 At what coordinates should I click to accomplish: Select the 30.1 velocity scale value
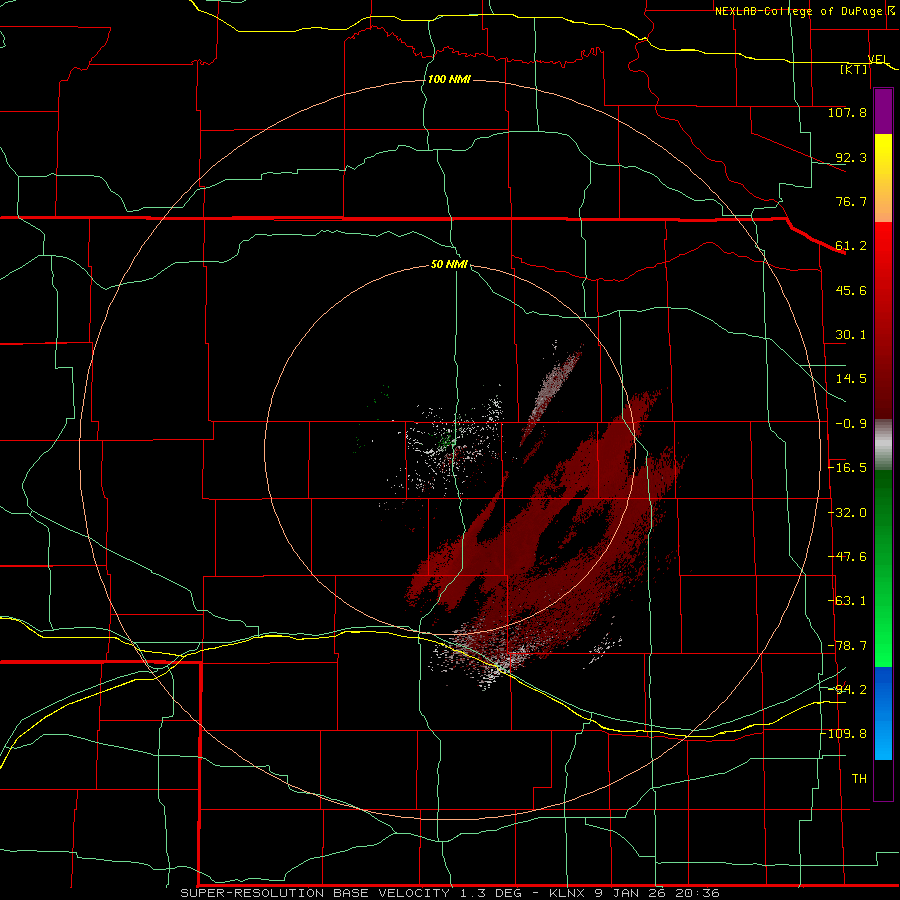pyautogui.click(x=851, y=335)
